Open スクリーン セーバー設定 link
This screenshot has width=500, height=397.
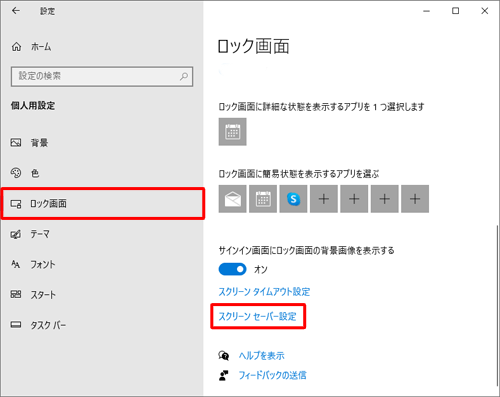[257, 316]
